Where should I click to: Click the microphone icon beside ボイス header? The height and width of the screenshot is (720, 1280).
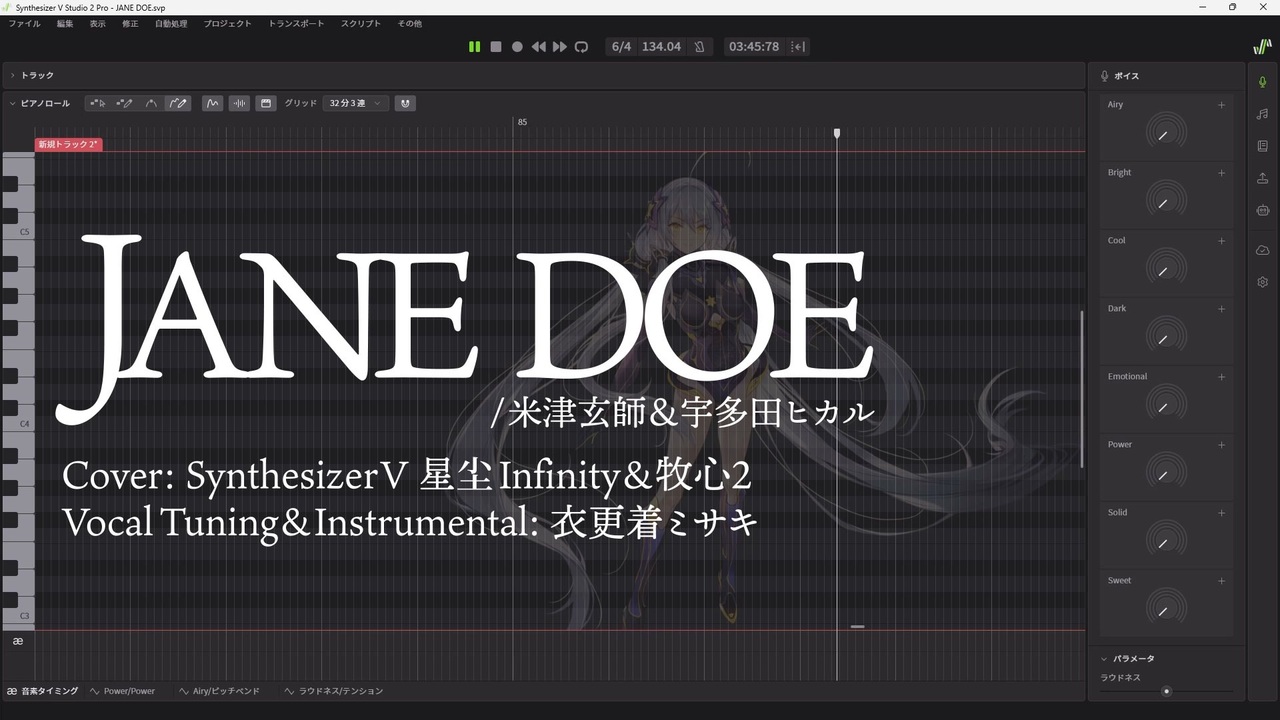(x=1104, y=76)
